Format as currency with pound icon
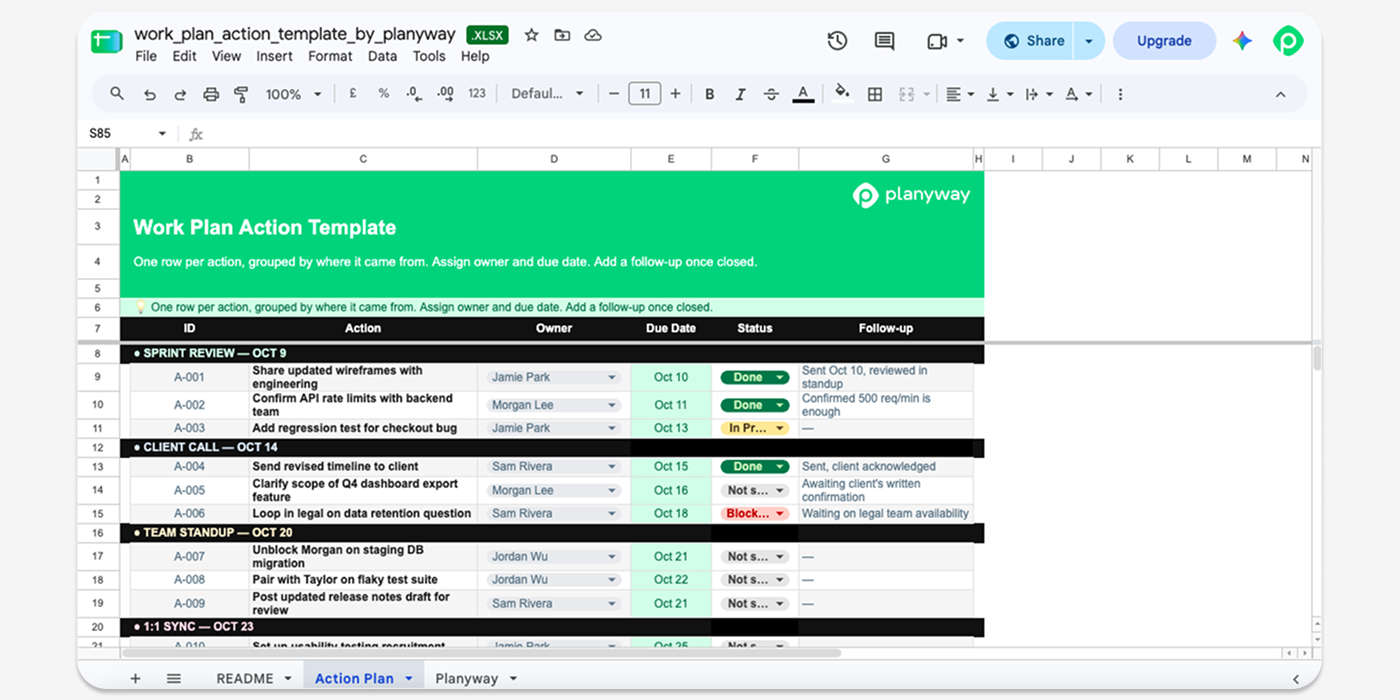The width and height of the screenshot is (1400, 700). click(353, 93)
